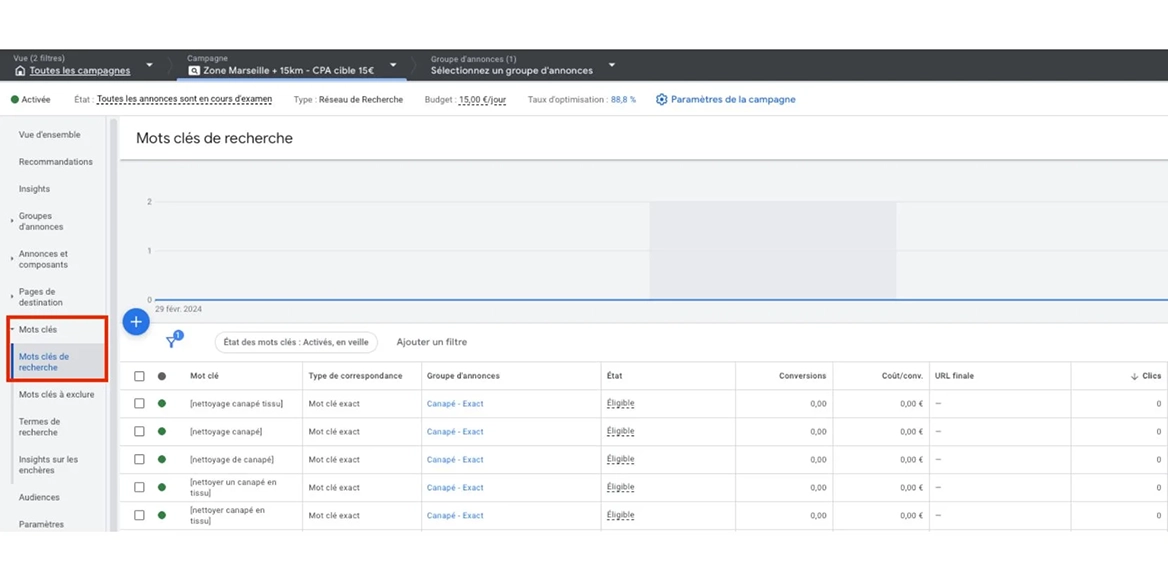Click Ajouter un filtre
Image resolution: width=1168 pixels, height=581 pixels.
tap(432, 342)
